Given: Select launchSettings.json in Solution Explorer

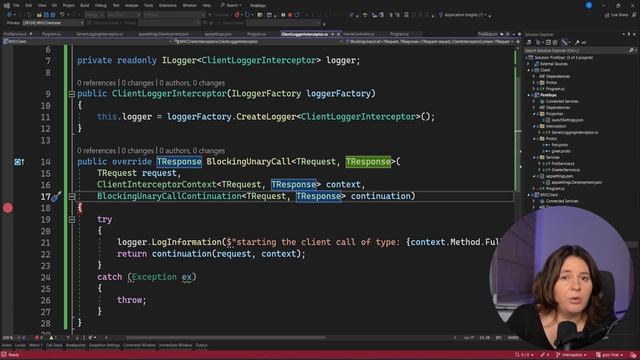Looking at the screenshot, I should coord(567,120).
